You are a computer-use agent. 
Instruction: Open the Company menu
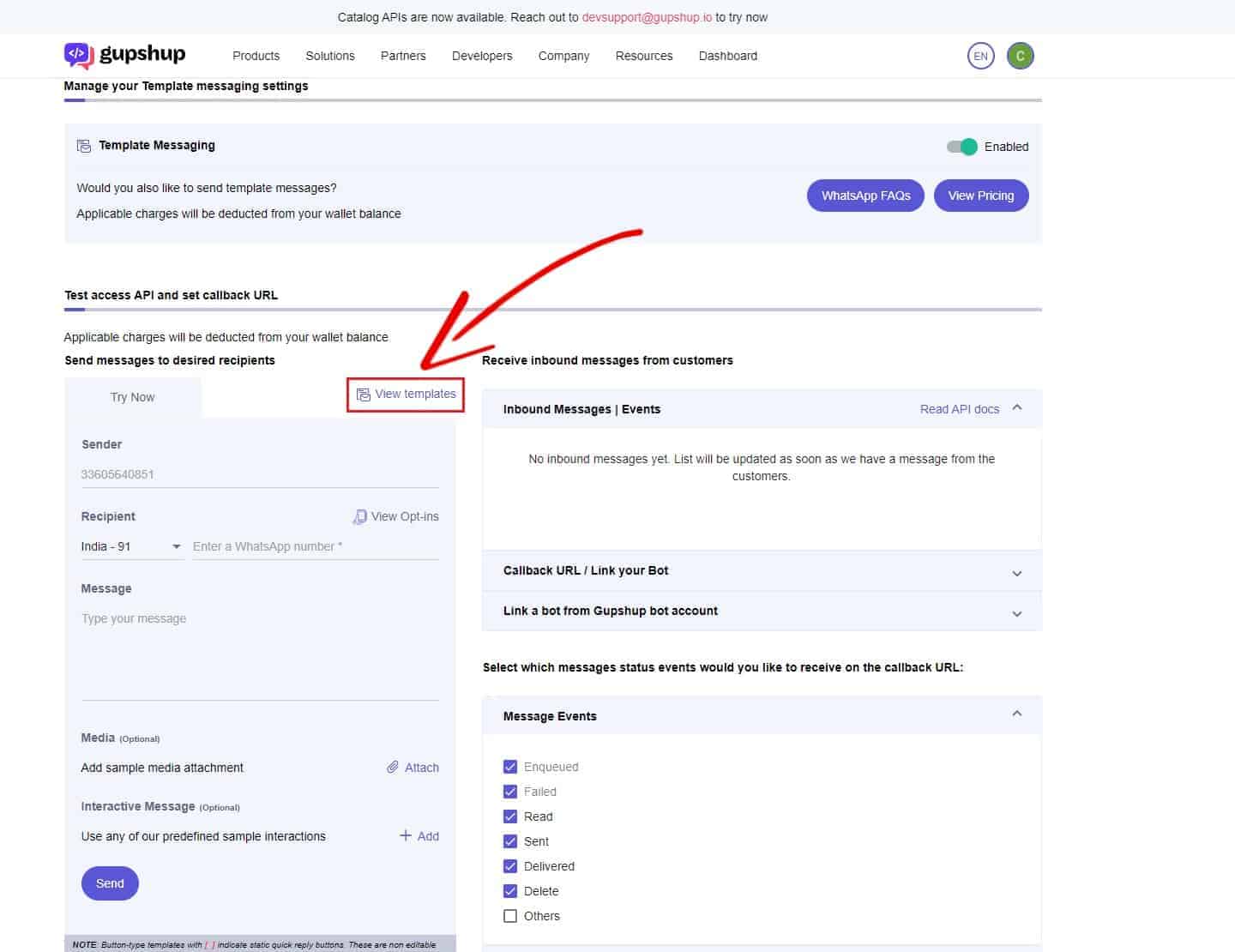563,56
